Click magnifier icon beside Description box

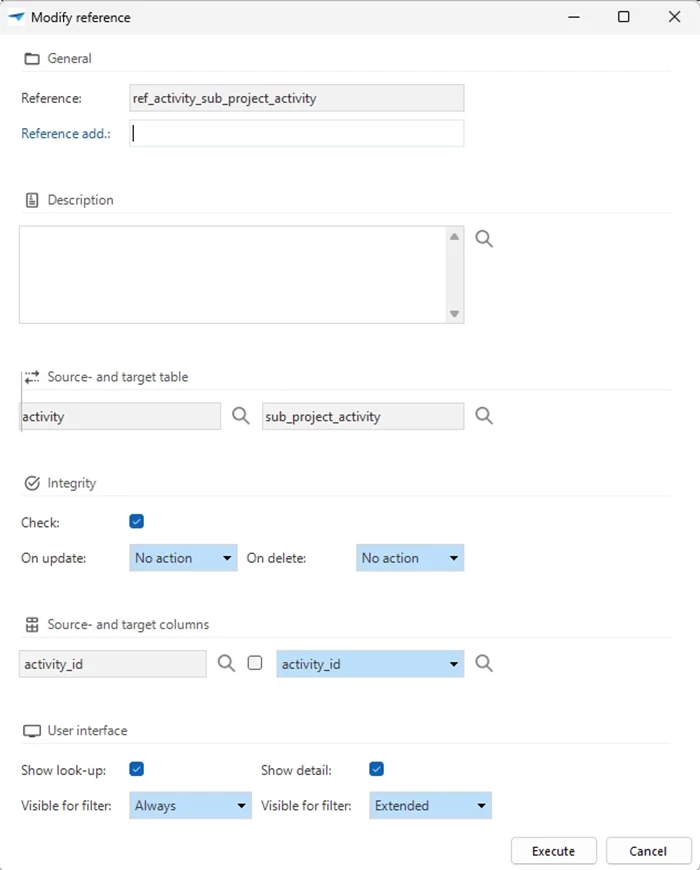pos(484,239)
